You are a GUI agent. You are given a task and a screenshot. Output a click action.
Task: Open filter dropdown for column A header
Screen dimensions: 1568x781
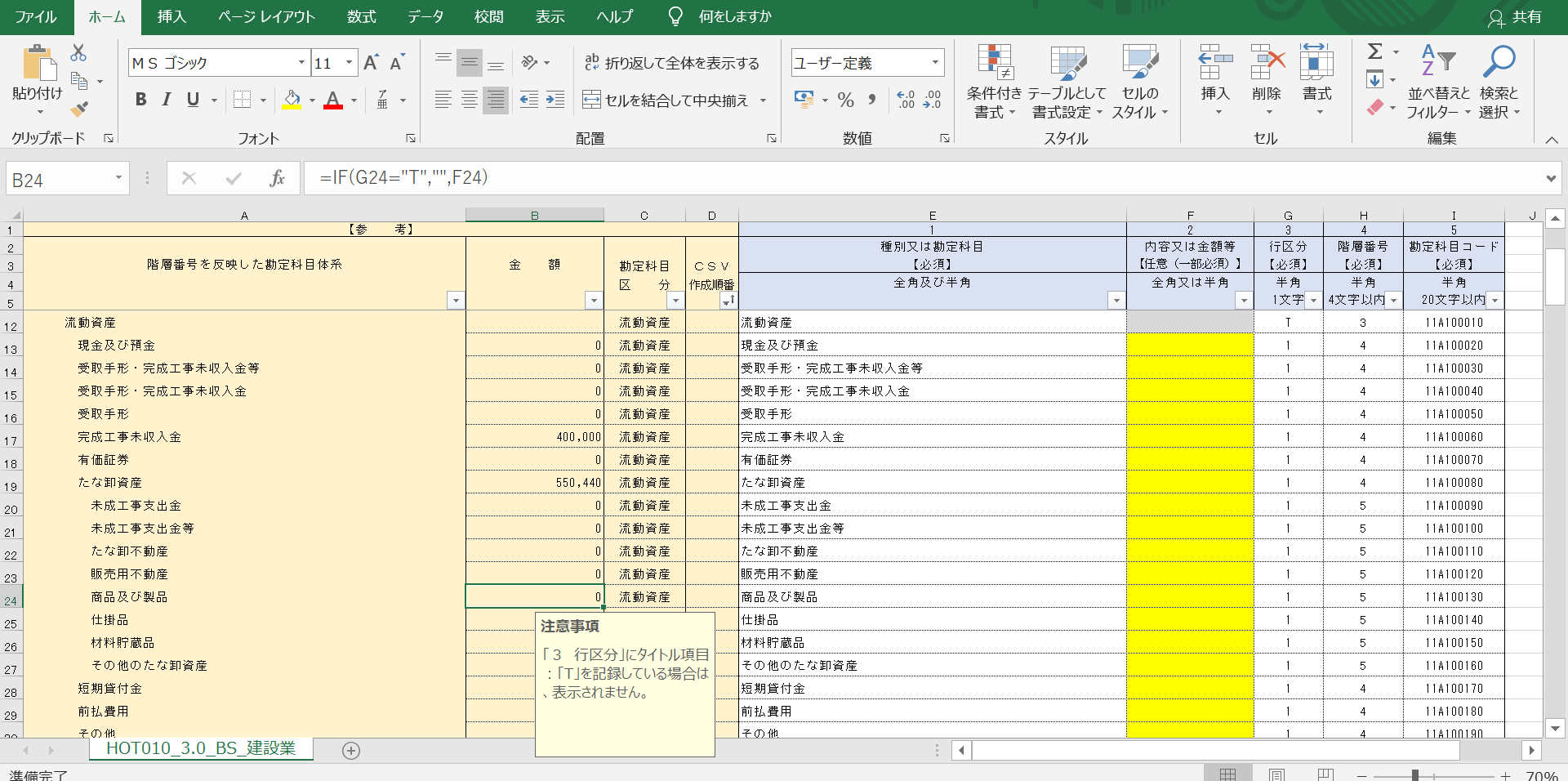click(x=456, y=301)
